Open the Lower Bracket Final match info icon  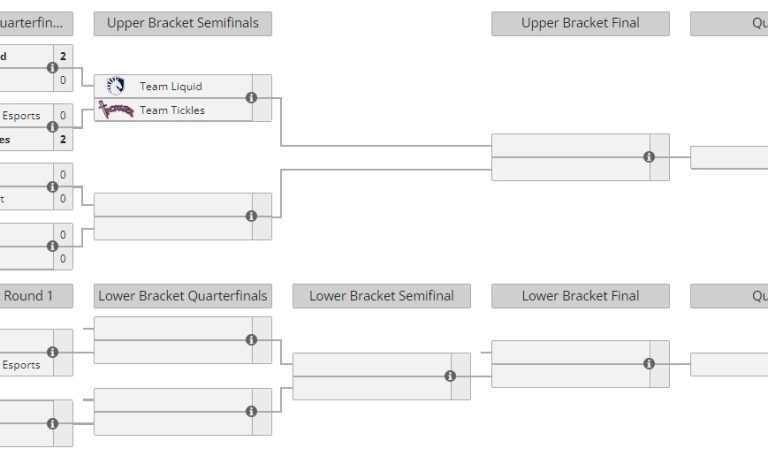coord(649,364)
